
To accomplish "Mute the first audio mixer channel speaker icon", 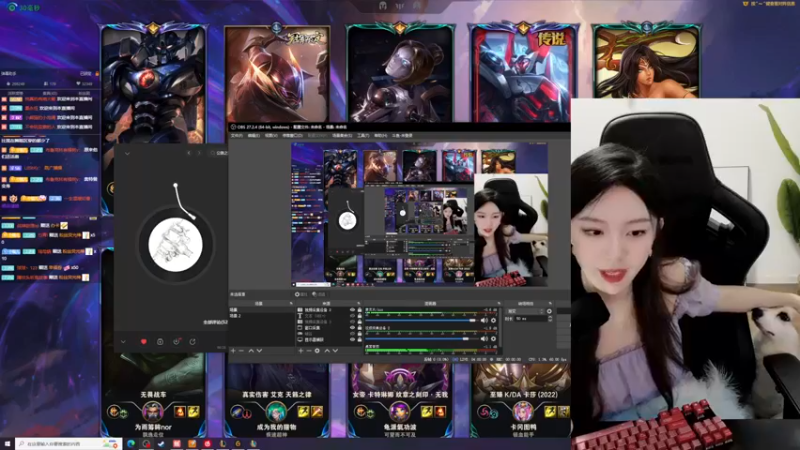I will [484, 320].
